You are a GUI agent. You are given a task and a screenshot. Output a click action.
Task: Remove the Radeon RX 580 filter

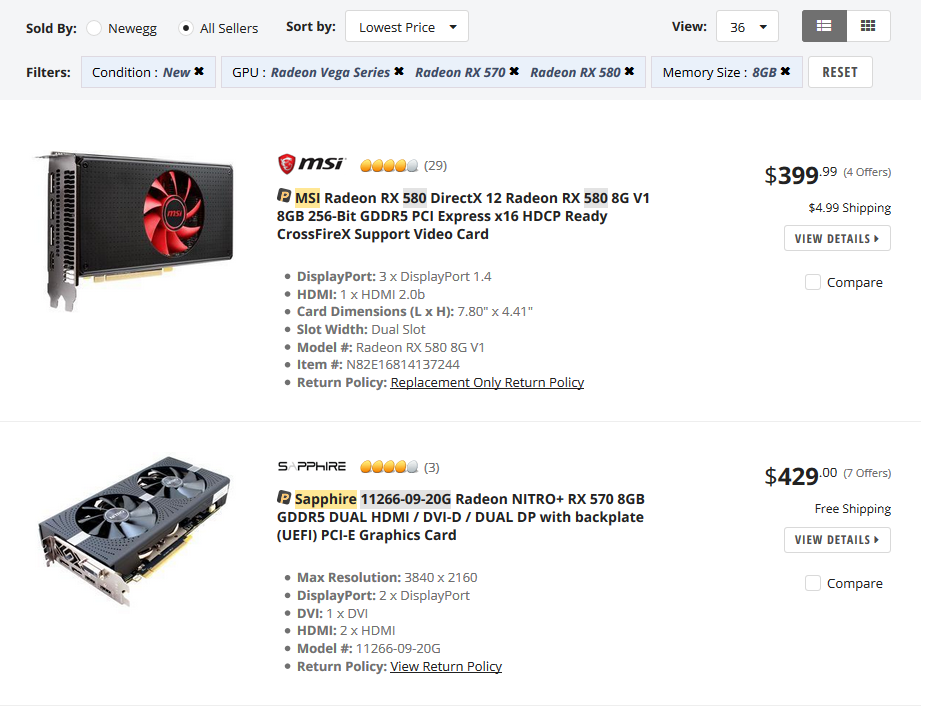coord(629,72)
